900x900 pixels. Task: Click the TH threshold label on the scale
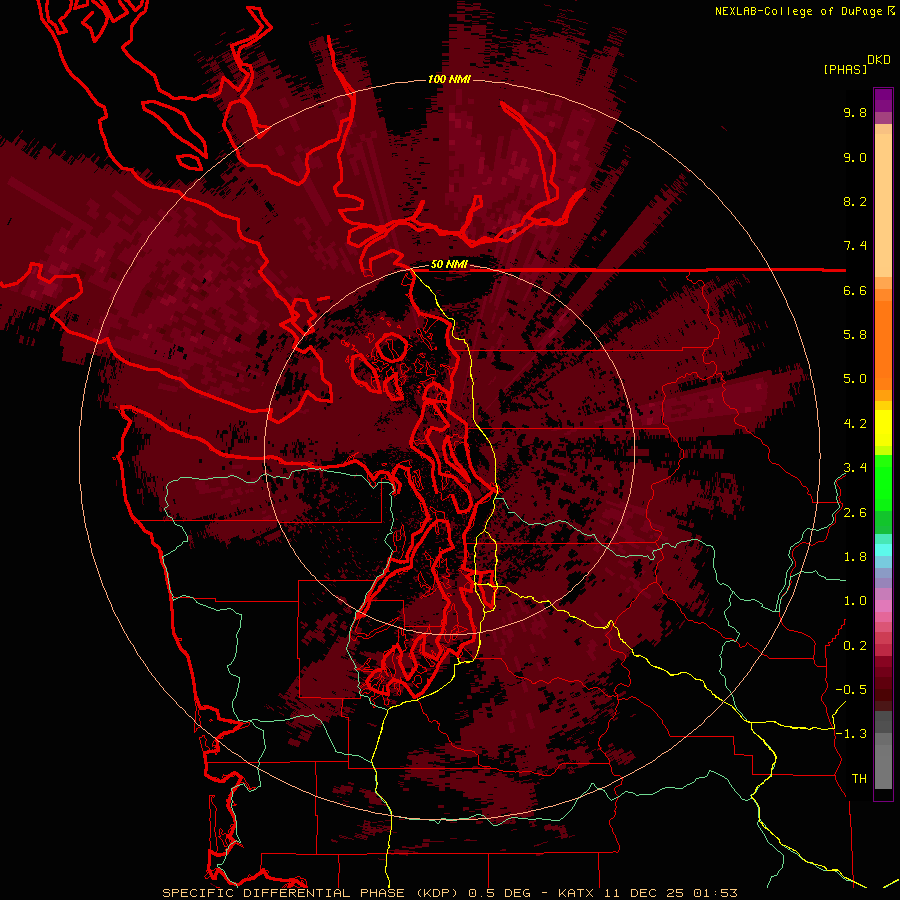[859, 779]
